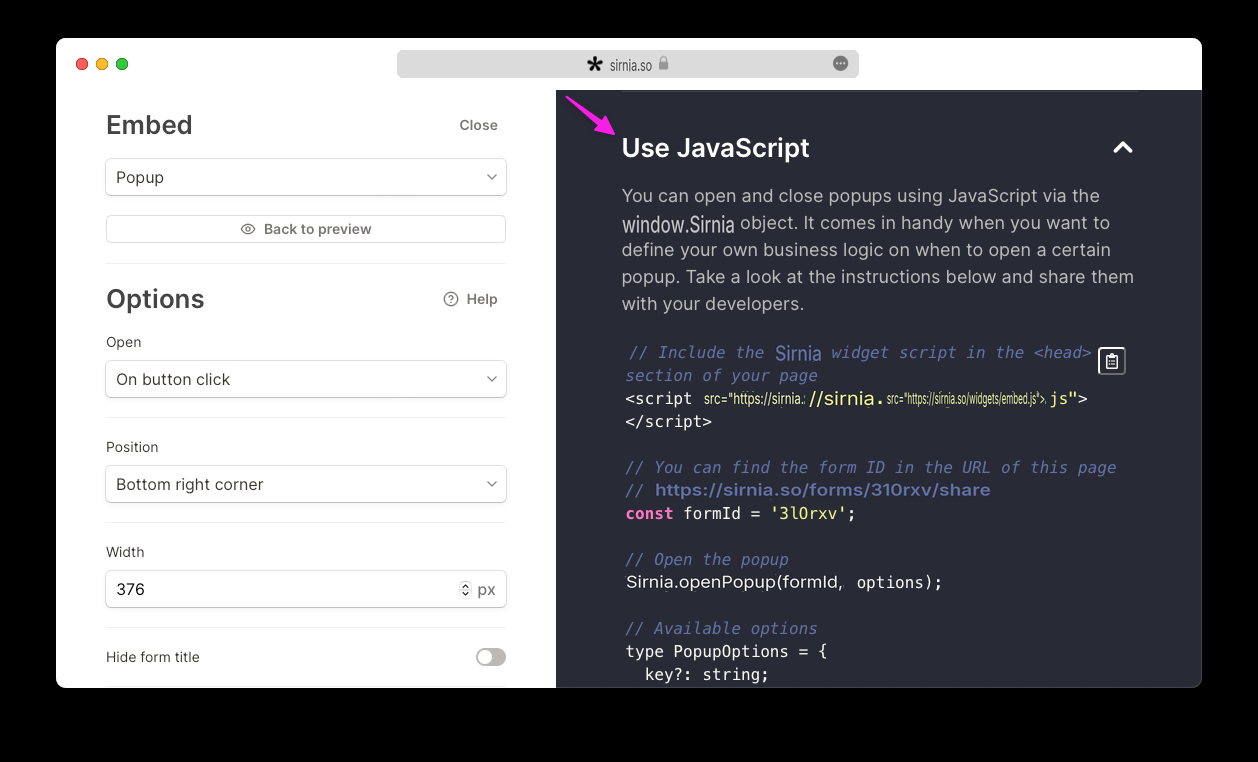
Task: Open the Help link in Options
Action: point(470,299)
